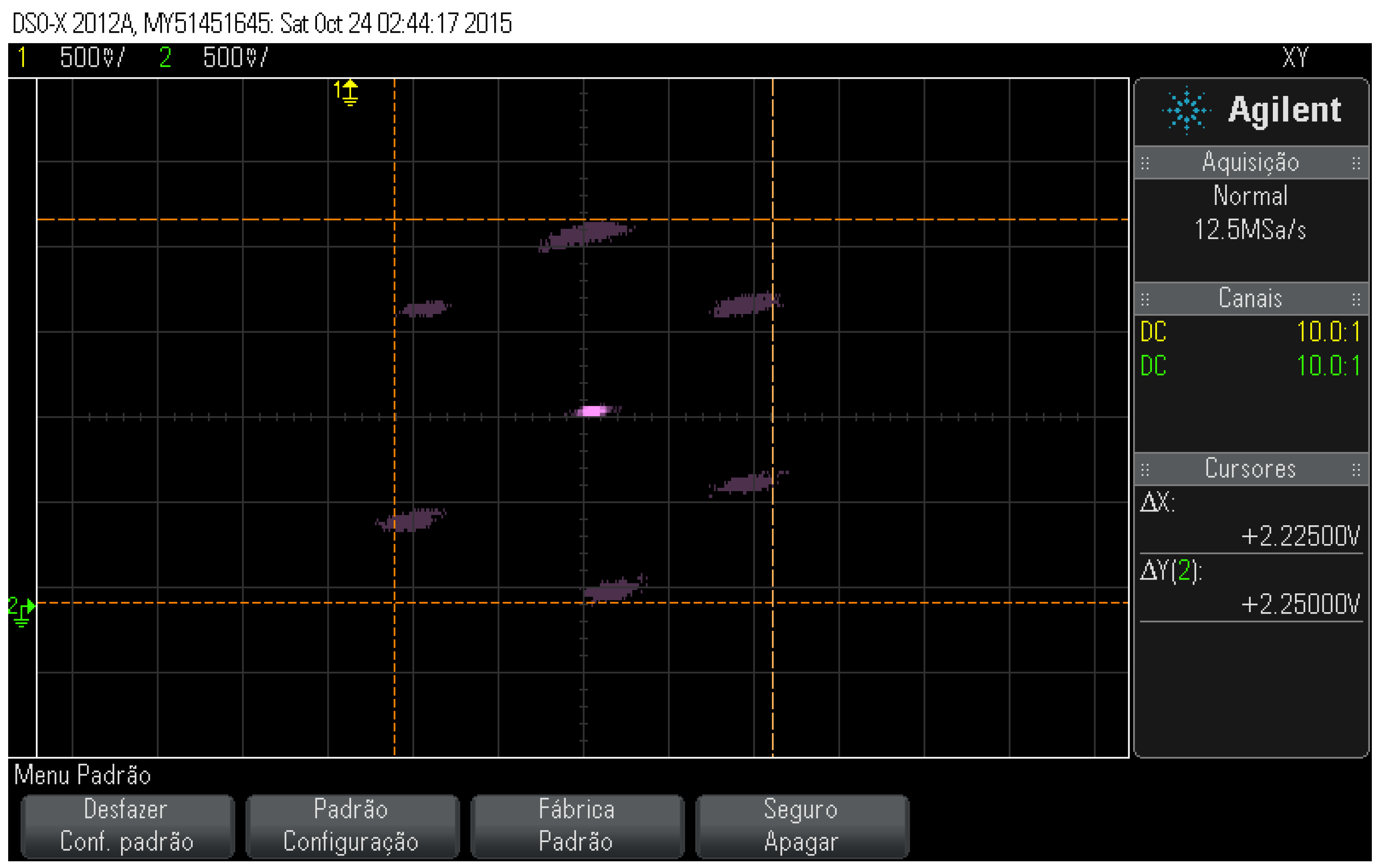Select the green channel 2 indicator
This screenshot has height=868, width=1380.
[x=165, y=57]
